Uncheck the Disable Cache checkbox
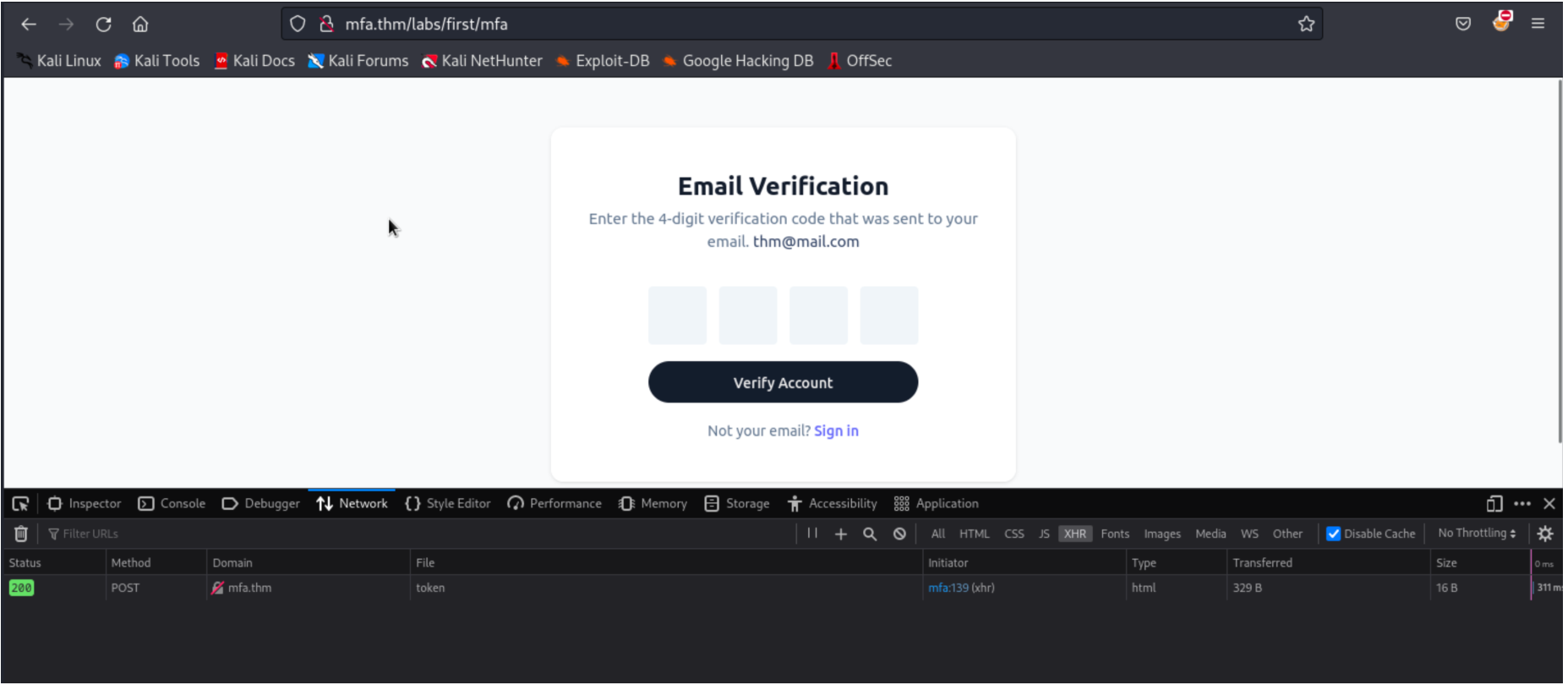This screenshot has height=696, width=1568. [1333, 534]
